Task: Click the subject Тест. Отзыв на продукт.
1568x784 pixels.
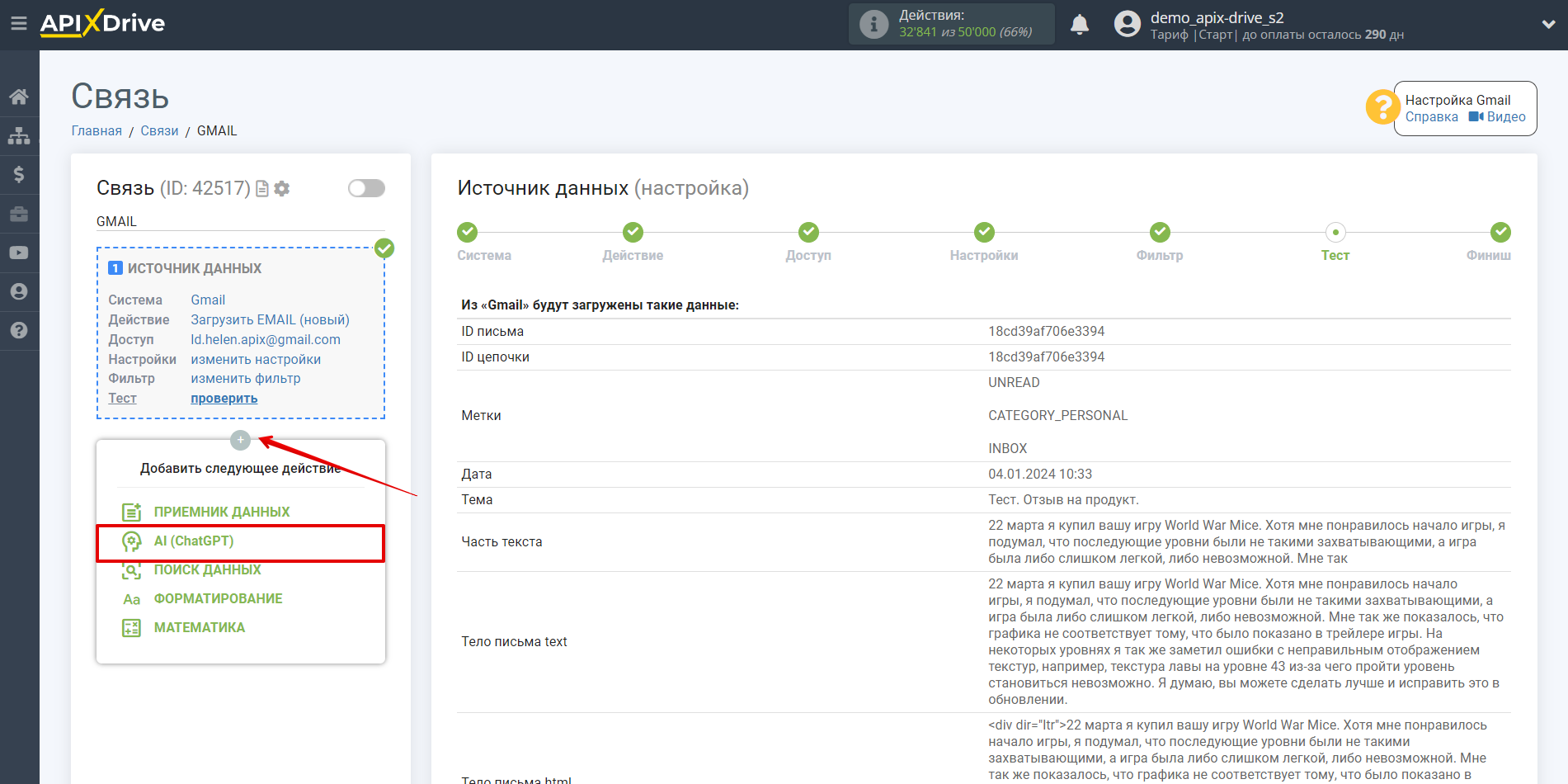Action: 1064,500
